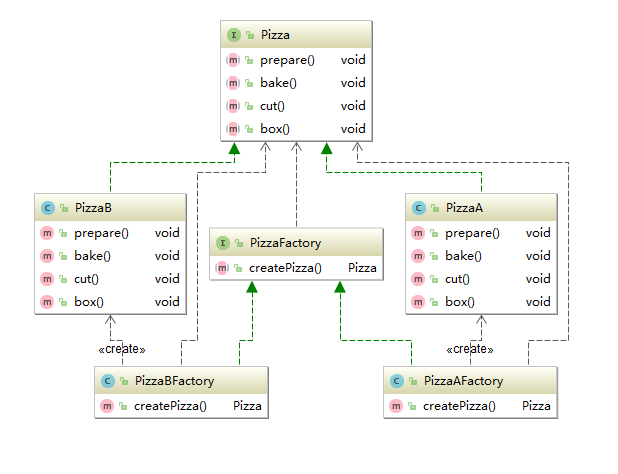Click prepare() method name in Pizza
This screenshot has width=618, height=474.
[287, 60]
